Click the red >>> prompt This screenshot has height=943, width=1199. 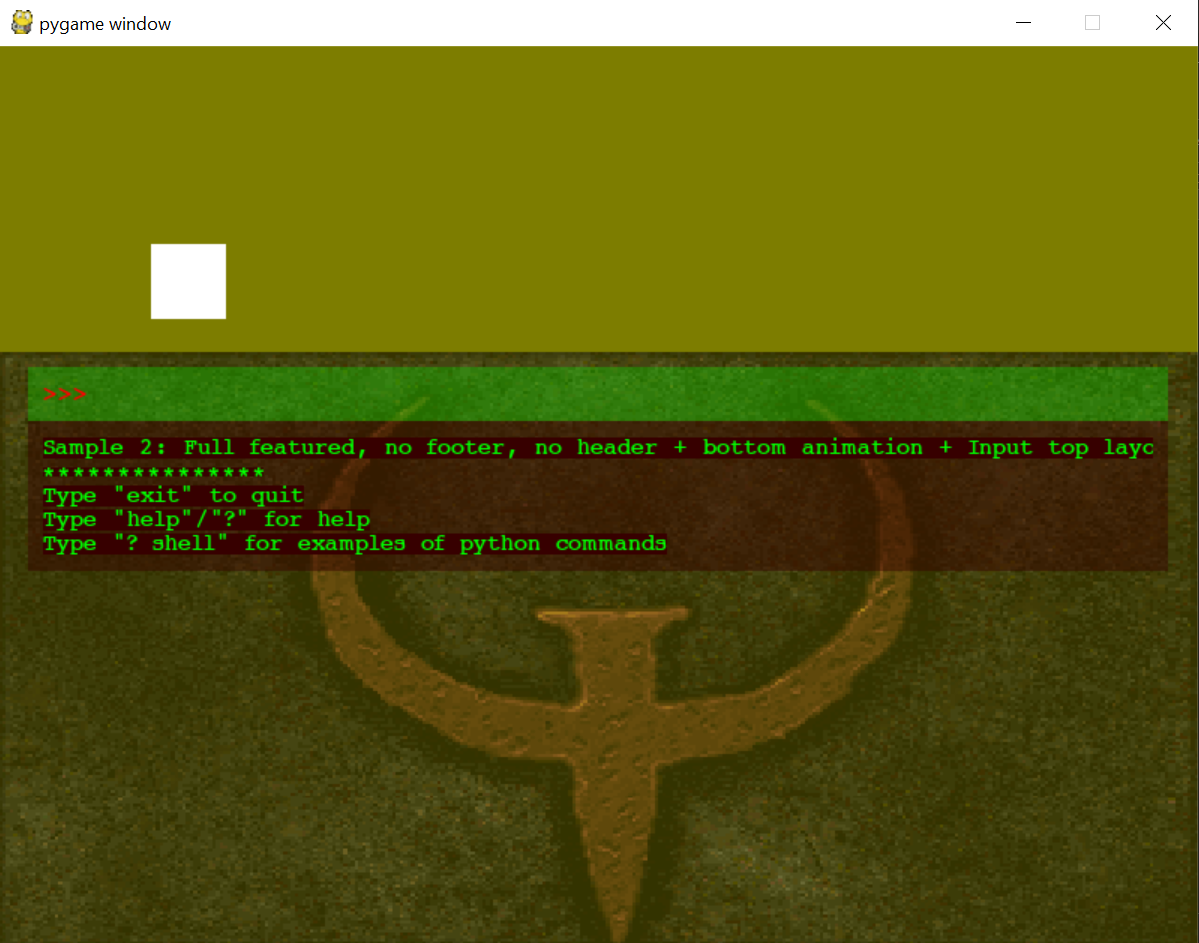coord(64,395)
